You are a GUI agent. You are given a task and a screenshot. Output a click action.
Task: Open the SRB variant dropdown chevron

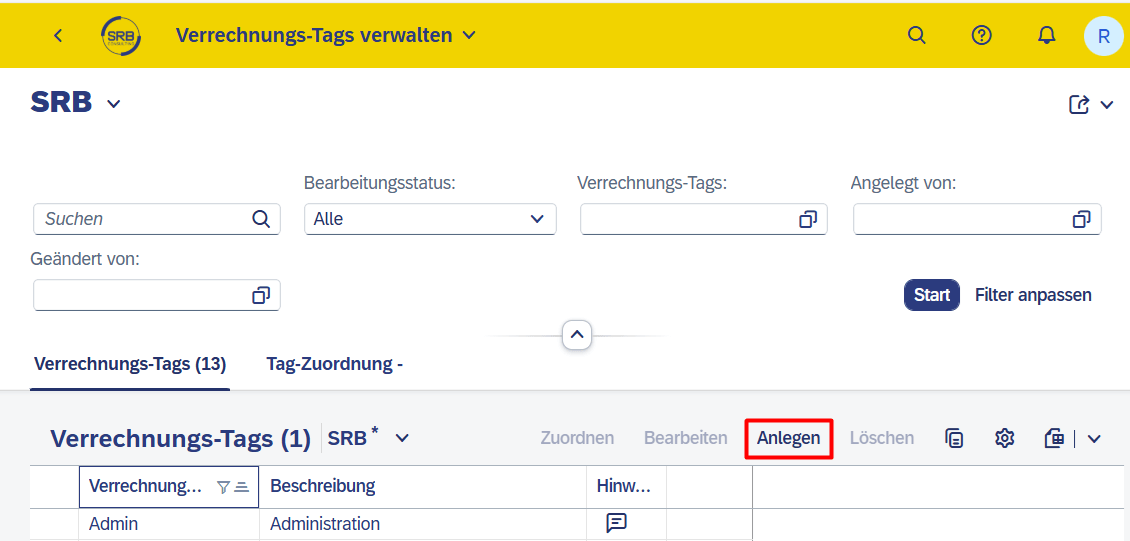pos(114,104)
